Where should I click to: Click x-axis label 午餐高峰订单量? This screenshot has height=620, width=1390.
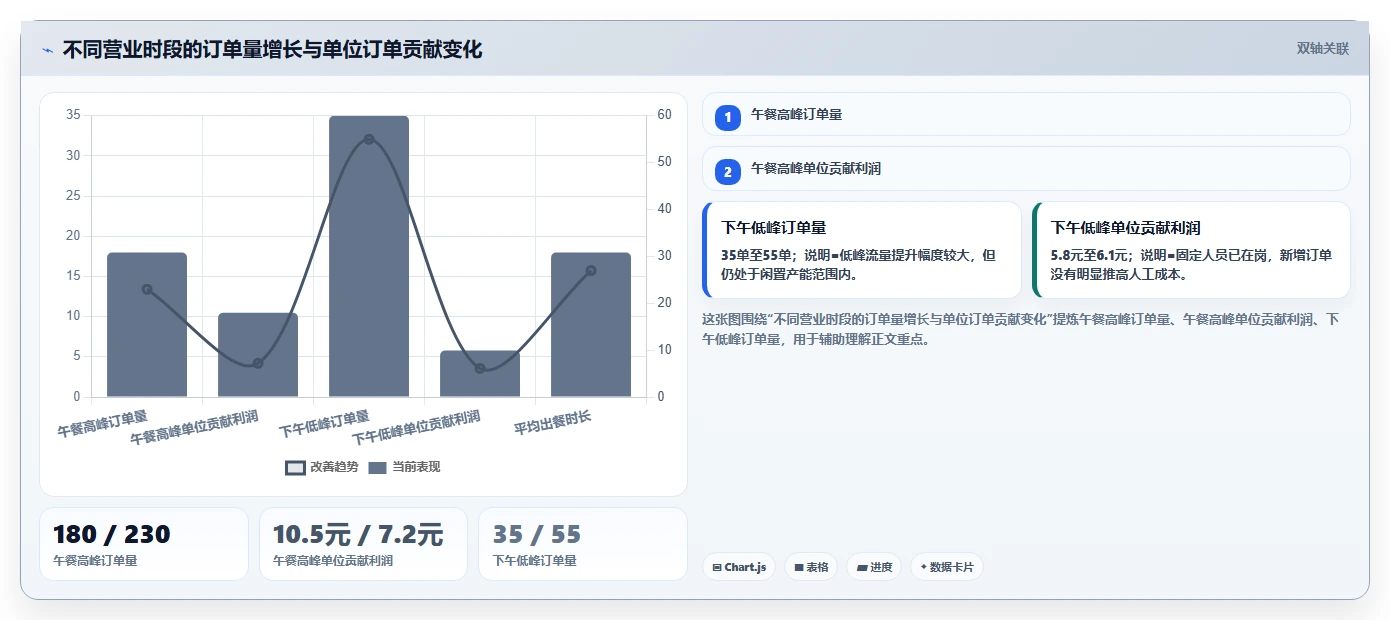click(102, 424)
